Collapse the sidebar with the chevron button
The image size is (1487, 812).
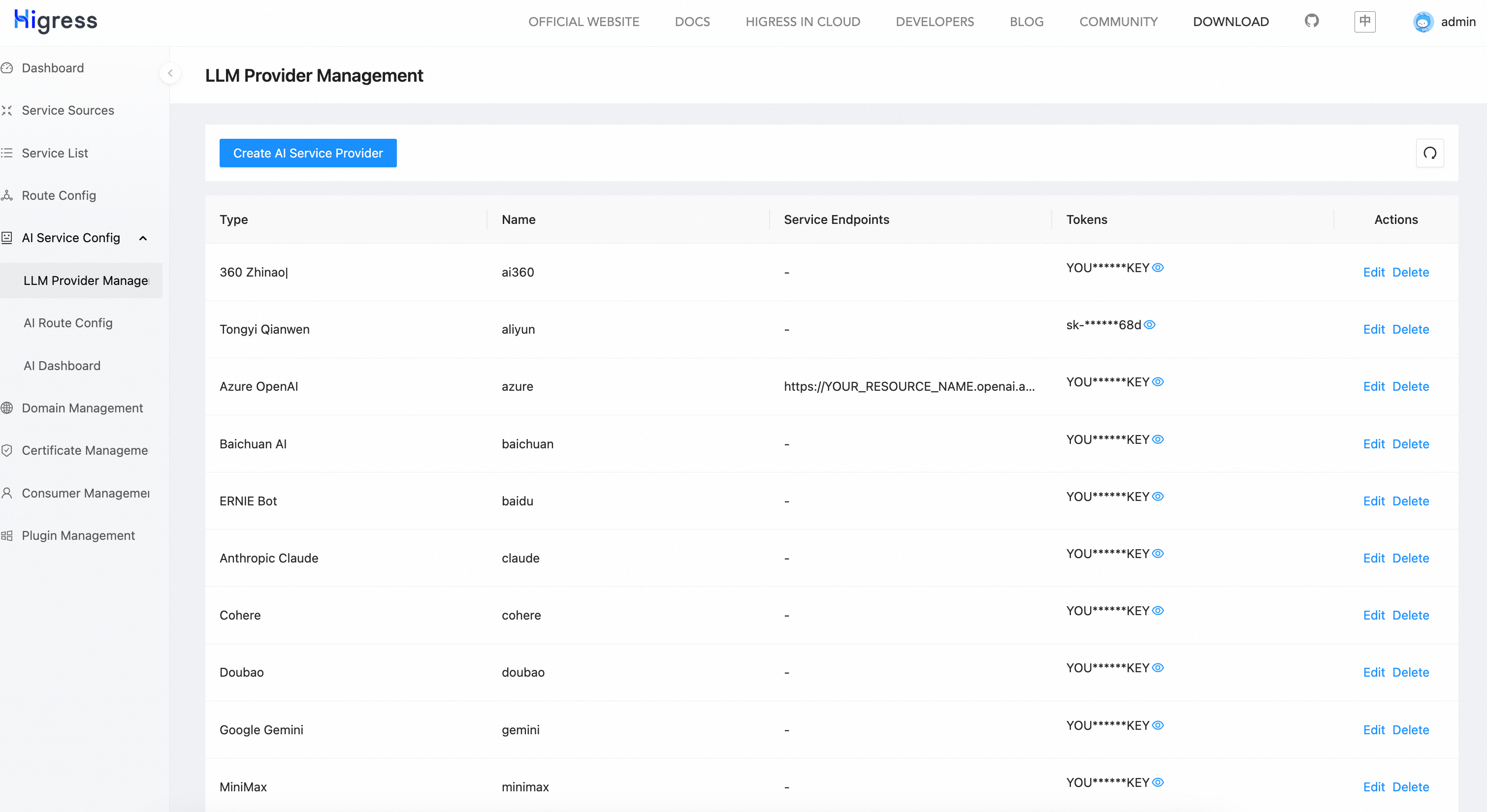[170, 73]
